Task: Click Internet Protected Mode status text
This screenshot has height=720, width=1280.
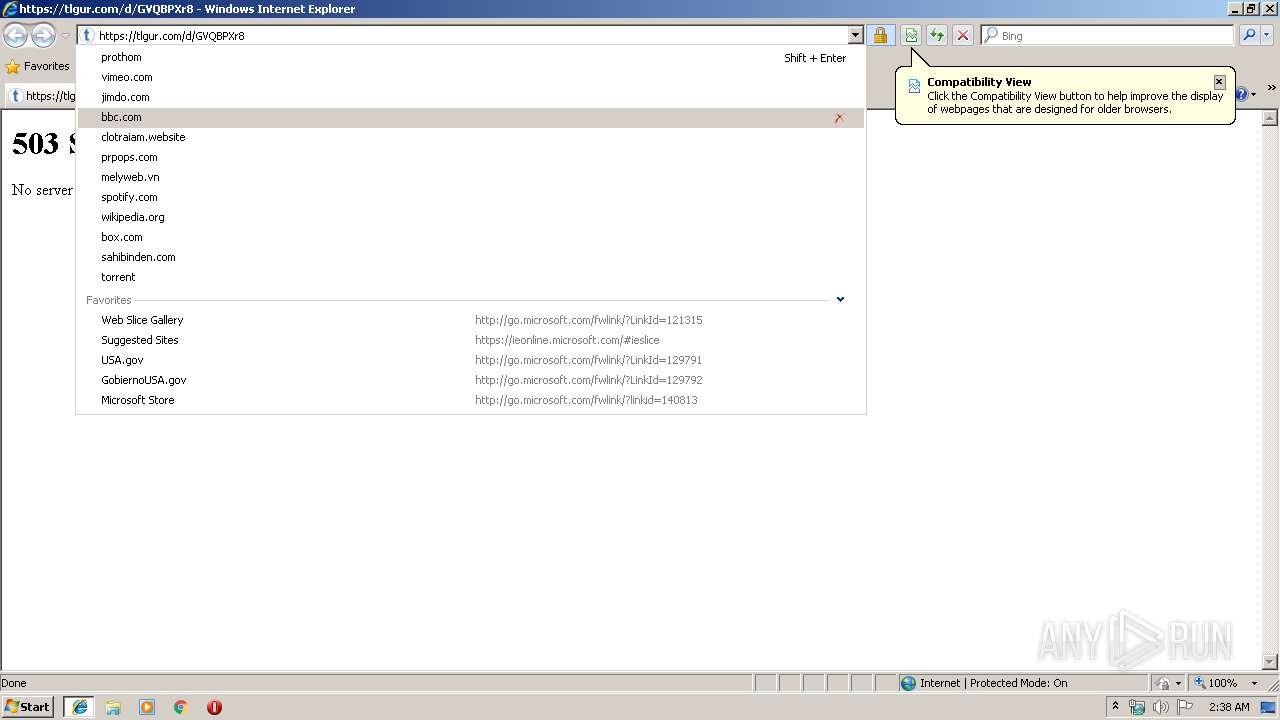Action: pyautogui.click(x=993, y=683)
